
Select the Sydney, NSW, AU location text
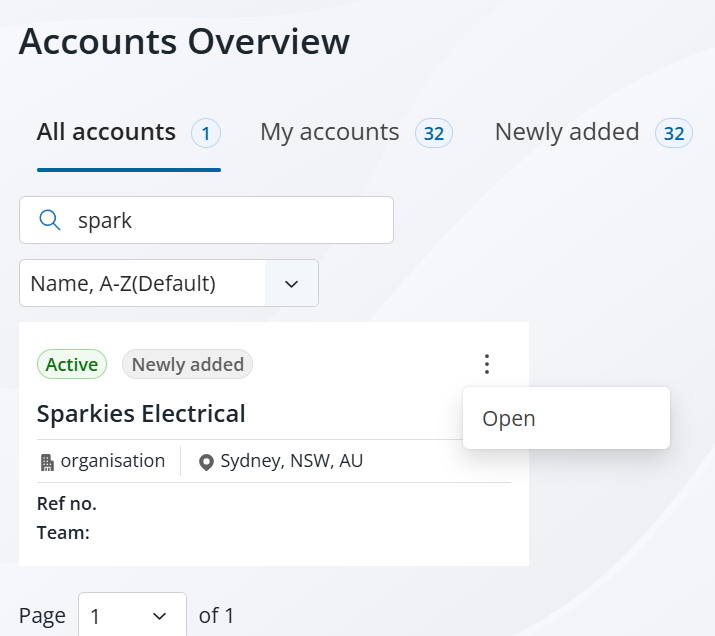point(291,461)
